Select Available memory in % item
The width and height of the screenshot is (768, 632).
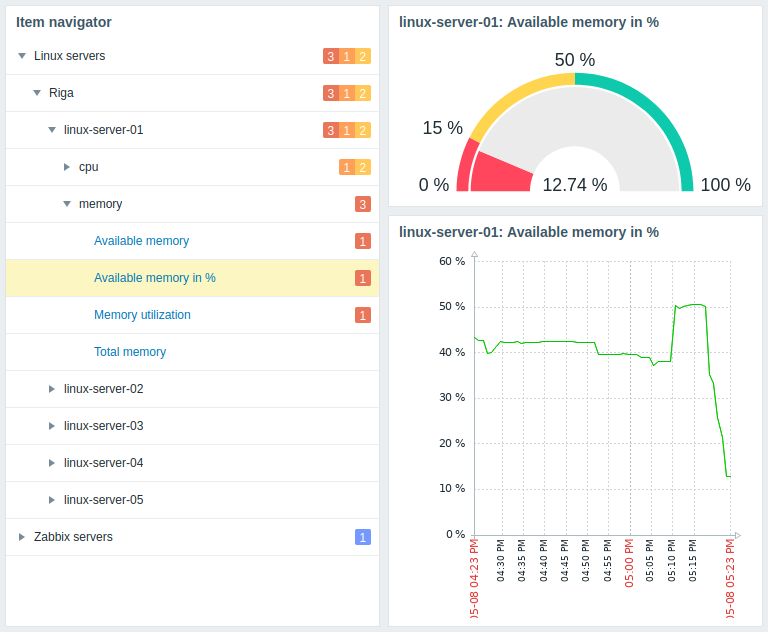coord(155,278)
